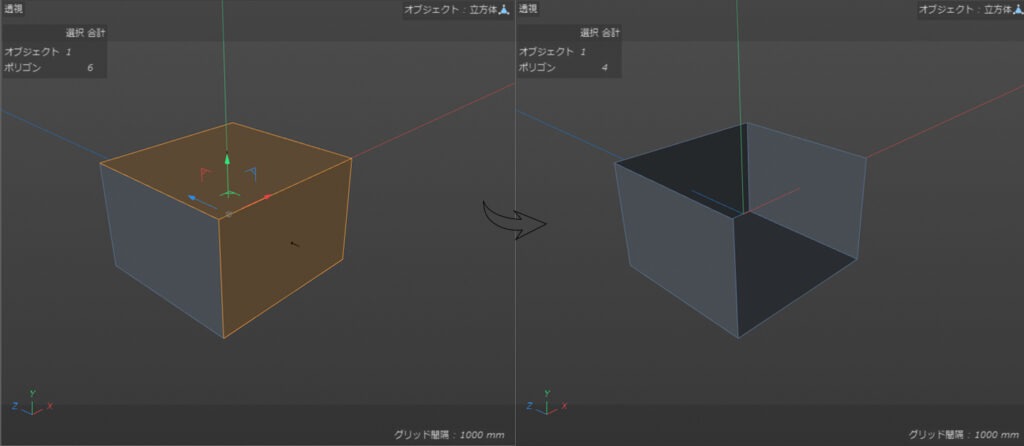Click the 透視 view label in the left viewport
This screenshot has width=1024, height=446.
13,9
